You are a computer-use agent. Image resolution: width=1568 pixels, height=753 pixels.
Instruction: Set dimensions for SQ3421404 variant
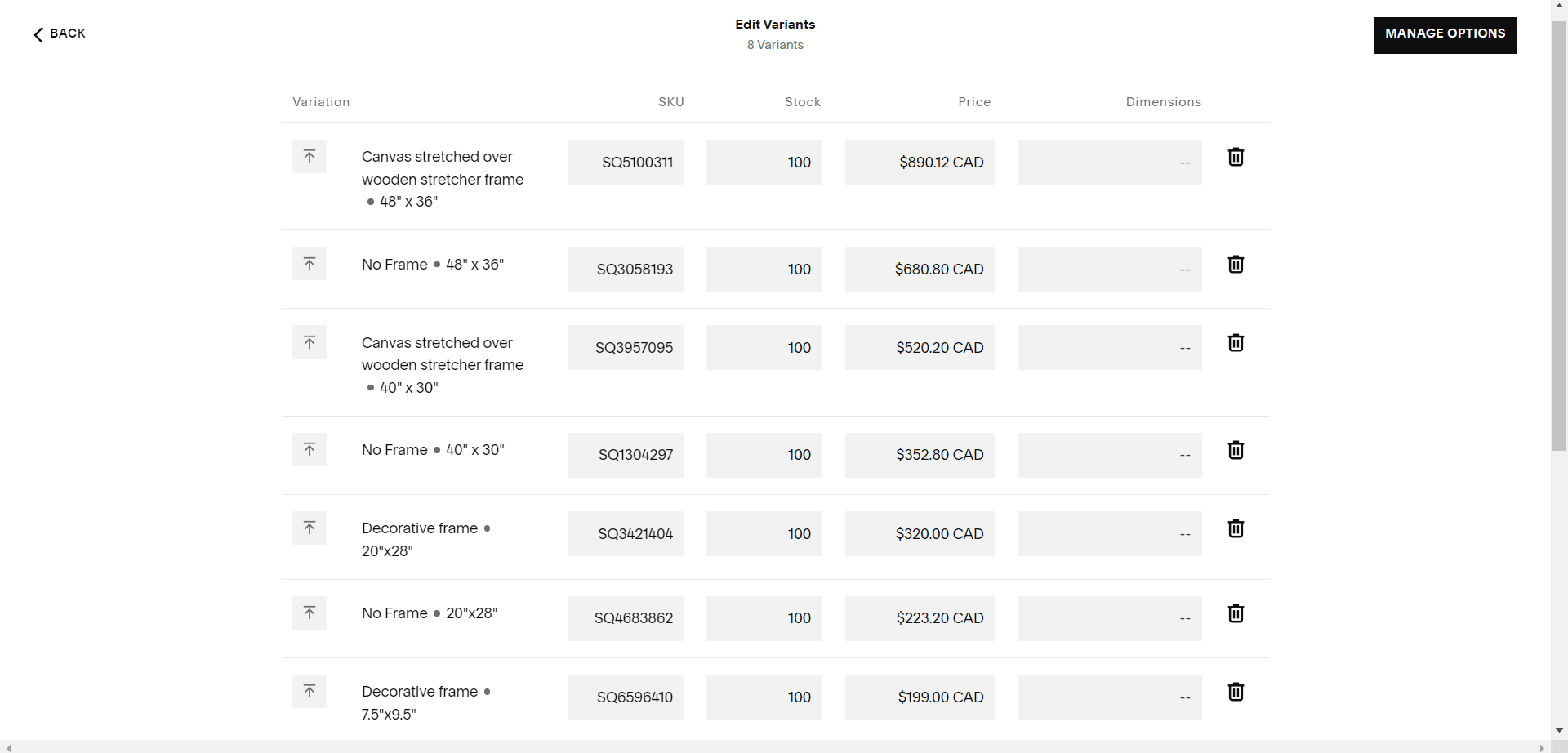click(1110, 533)
